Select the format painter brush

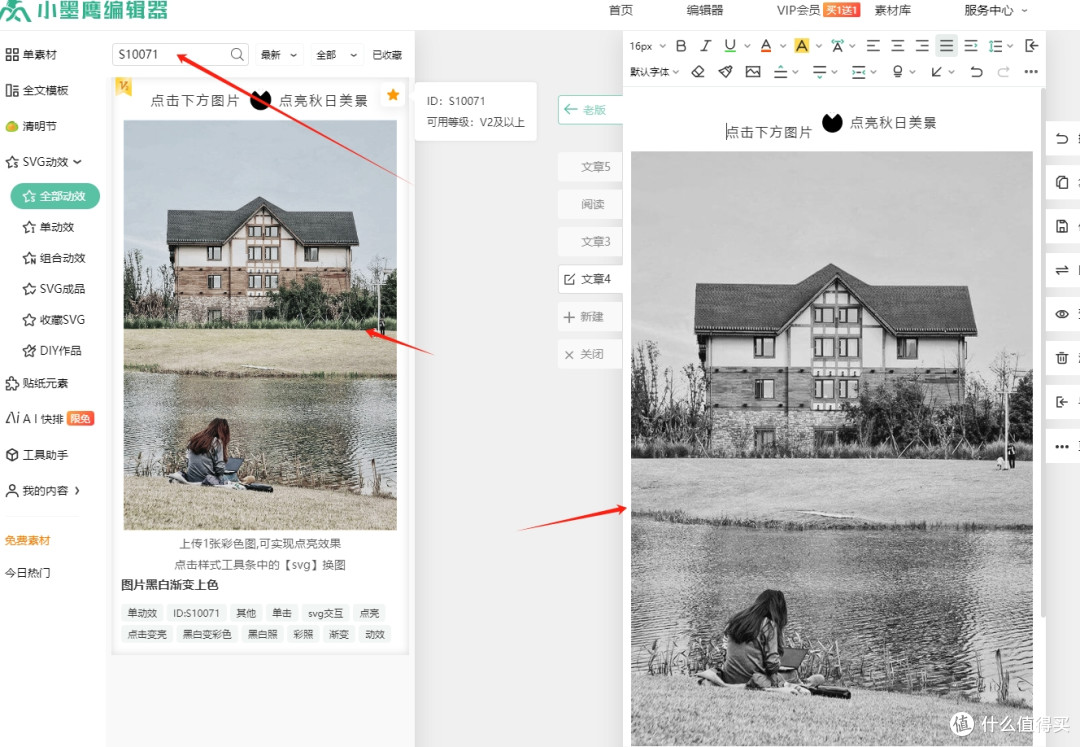coord(725,72)
